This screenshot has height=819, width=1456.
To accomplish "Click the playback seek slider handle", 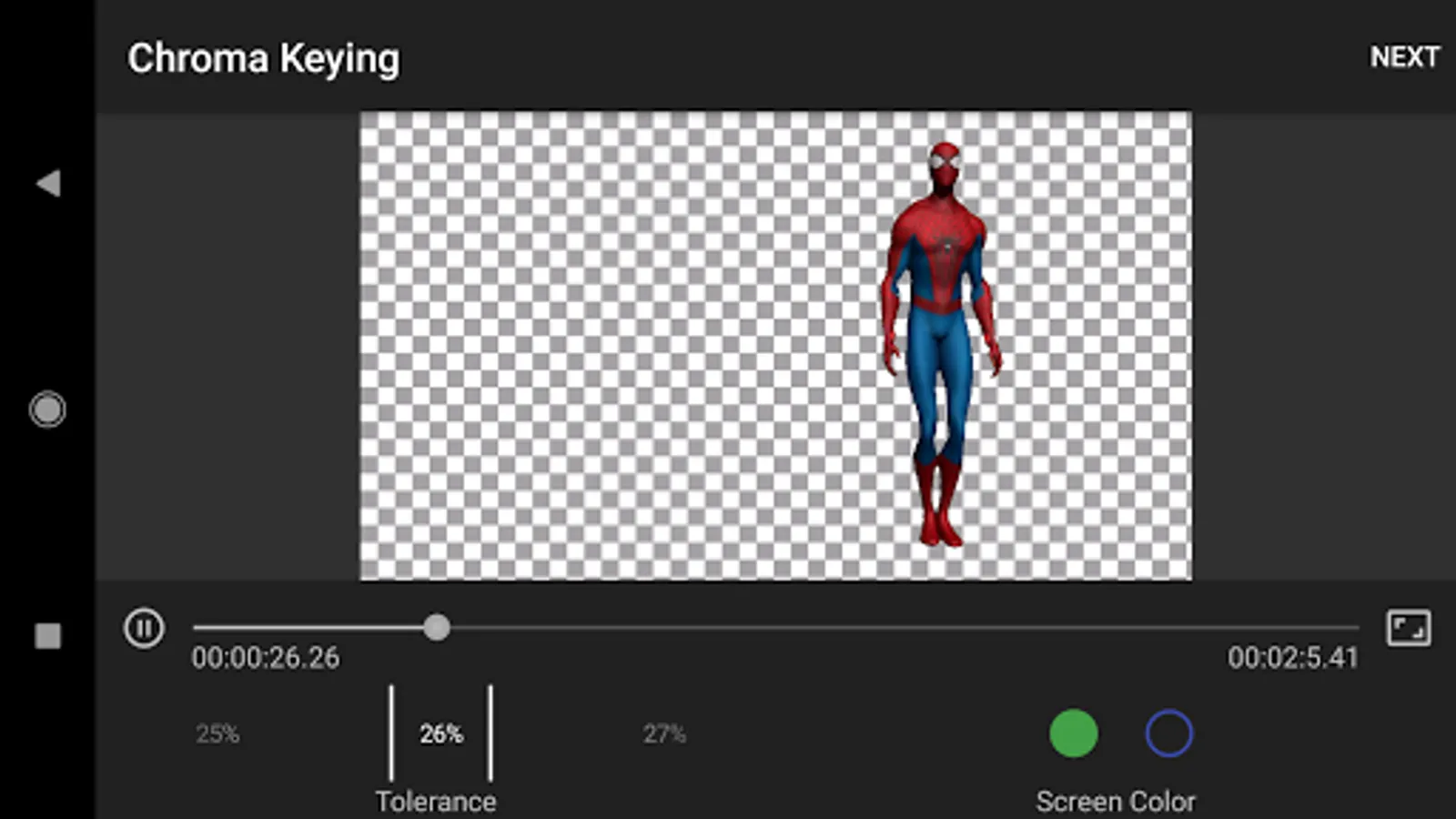I will point(437,627).
